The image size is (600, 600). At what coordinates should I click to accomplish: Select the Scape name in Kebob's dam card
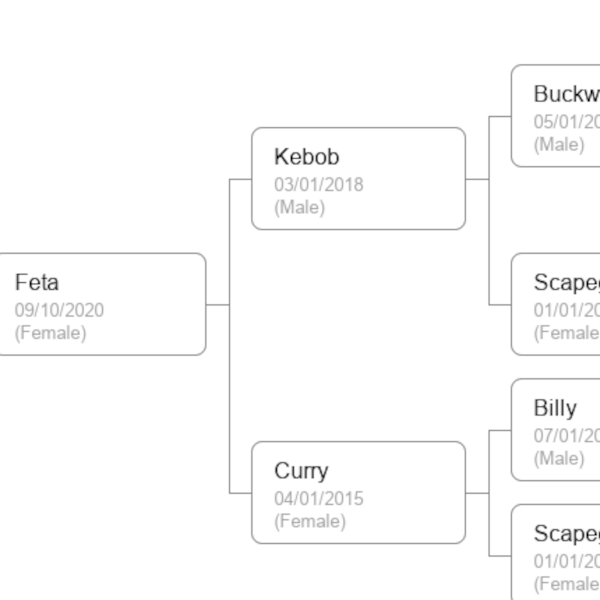coord(566,282)
